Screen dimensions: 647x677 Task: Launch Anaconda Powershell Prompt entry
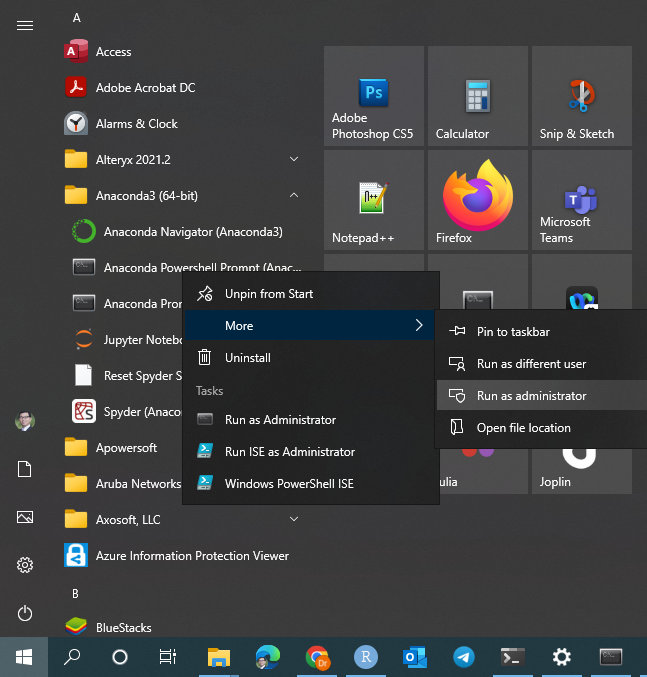[x=181, y=264]
